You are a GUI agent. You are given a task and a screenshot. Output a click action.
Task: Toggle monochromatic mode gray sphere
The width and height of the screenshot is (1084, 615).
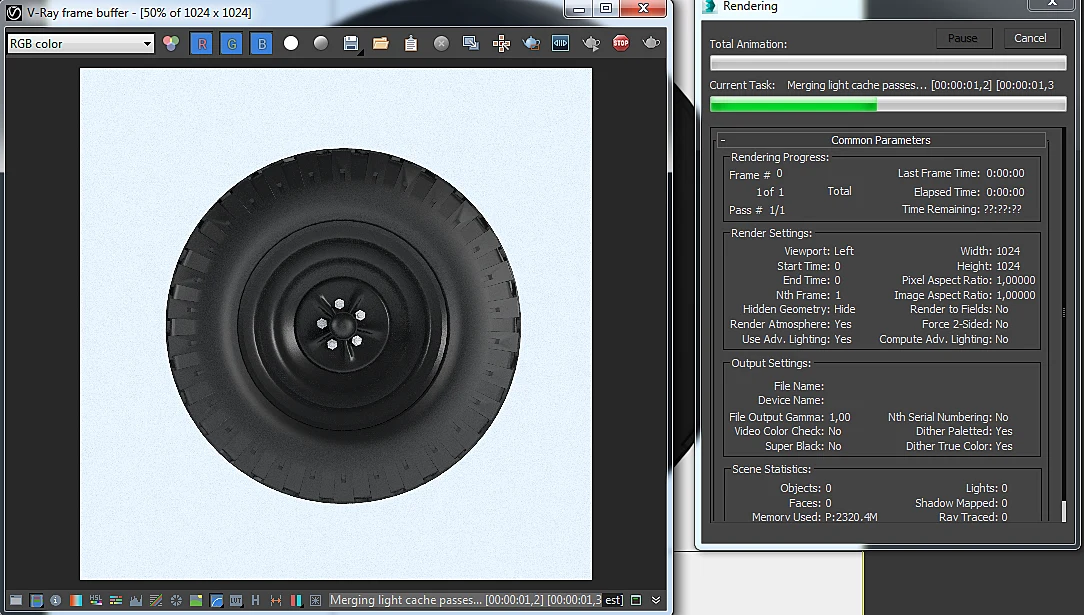[x=321, y=44]
